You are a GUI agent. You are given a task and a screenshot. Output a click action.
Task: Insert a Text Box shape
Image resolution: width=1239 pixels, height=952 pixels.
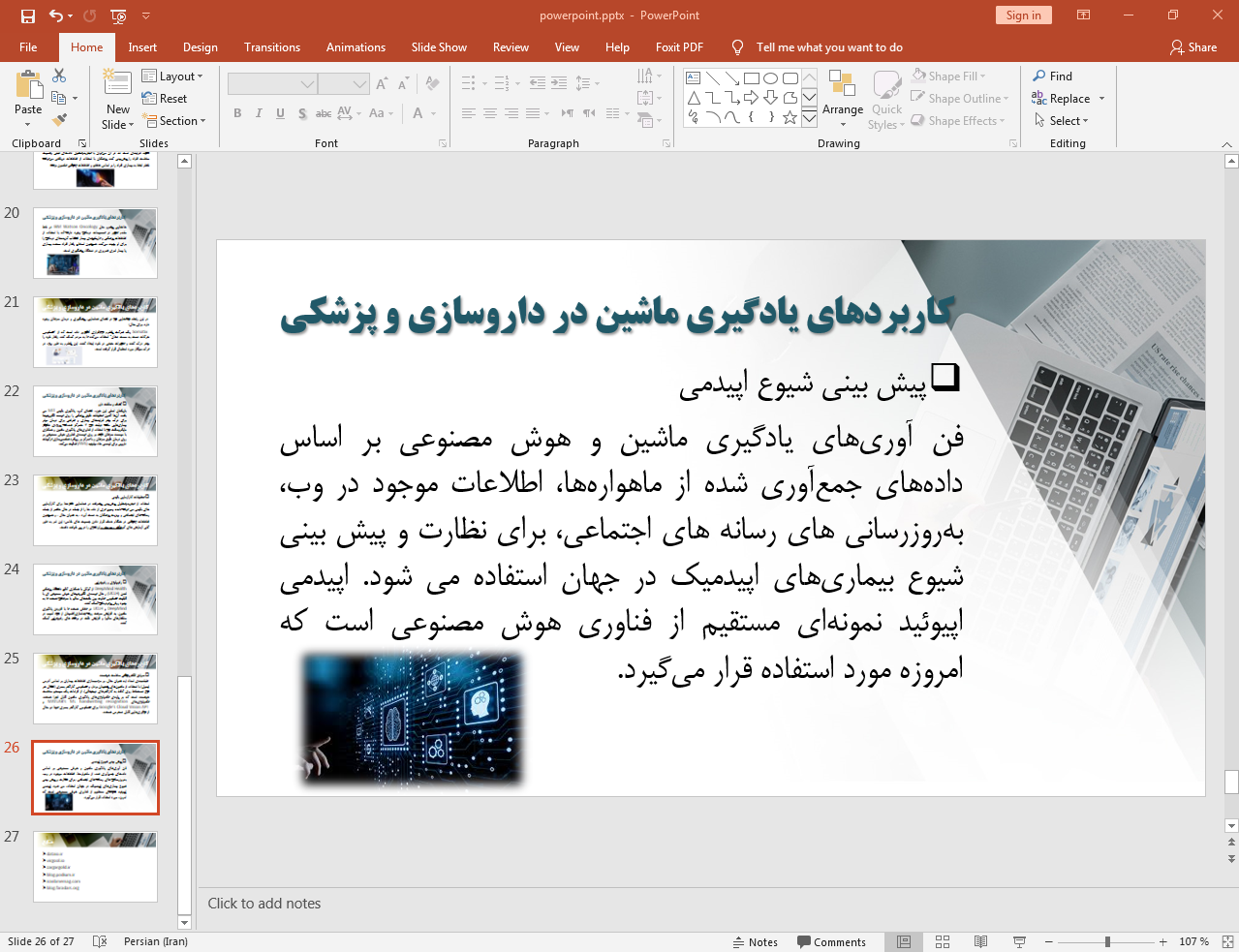pos(693,78)
